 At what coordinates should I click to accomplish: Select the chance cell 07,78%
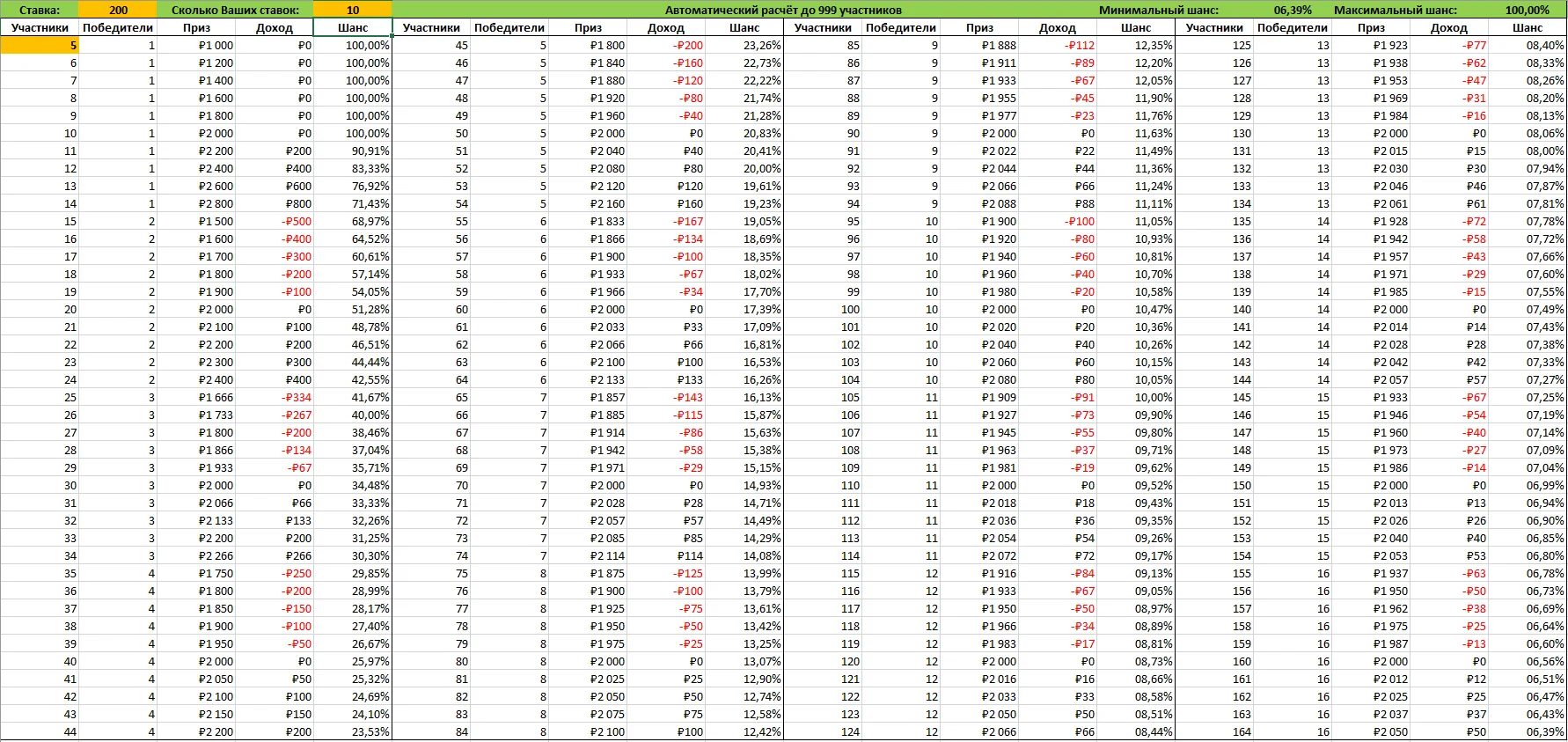1528,221
